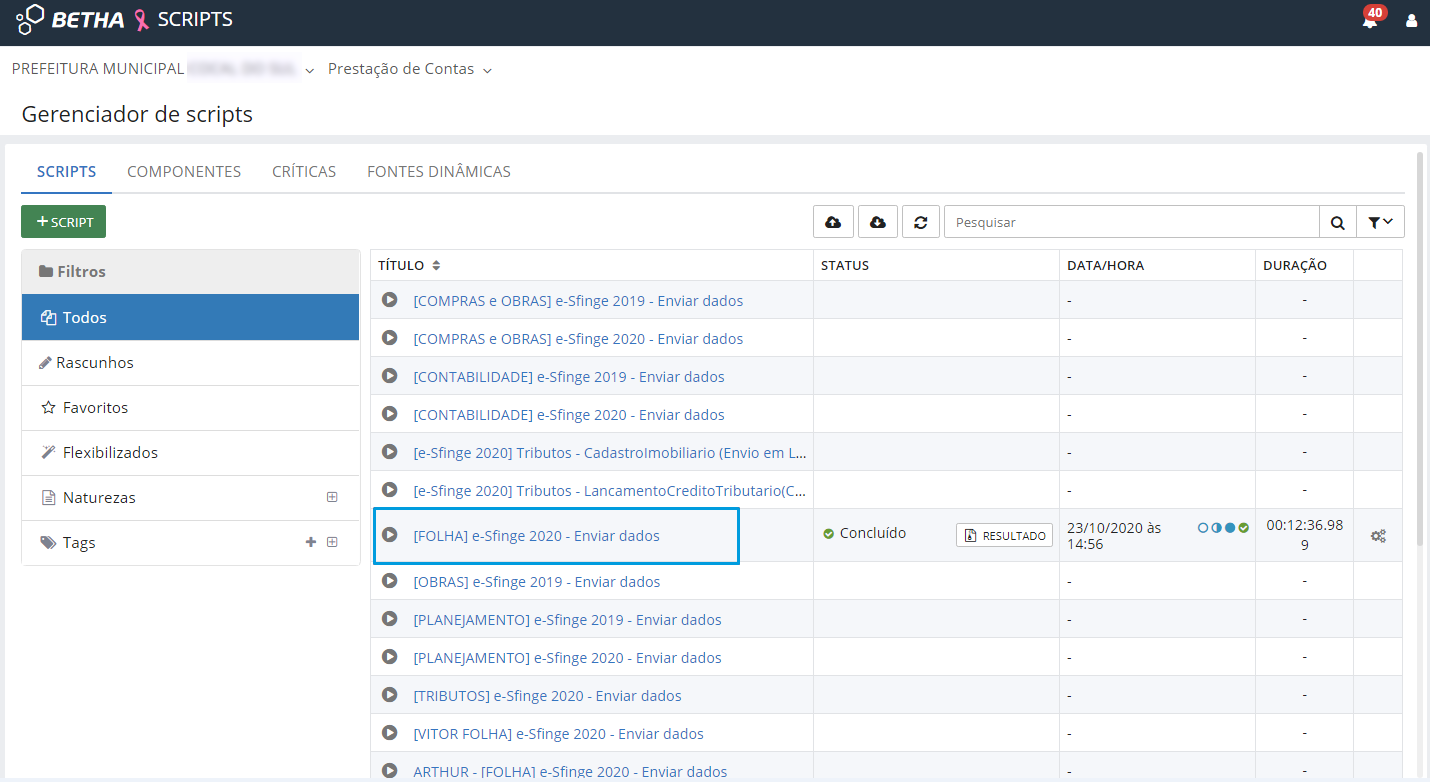The image size is (1430, 782).
Task: Run [COMPRAS e OBRAS] e-Sfinge 2019 script
Action: coord(390,300)
